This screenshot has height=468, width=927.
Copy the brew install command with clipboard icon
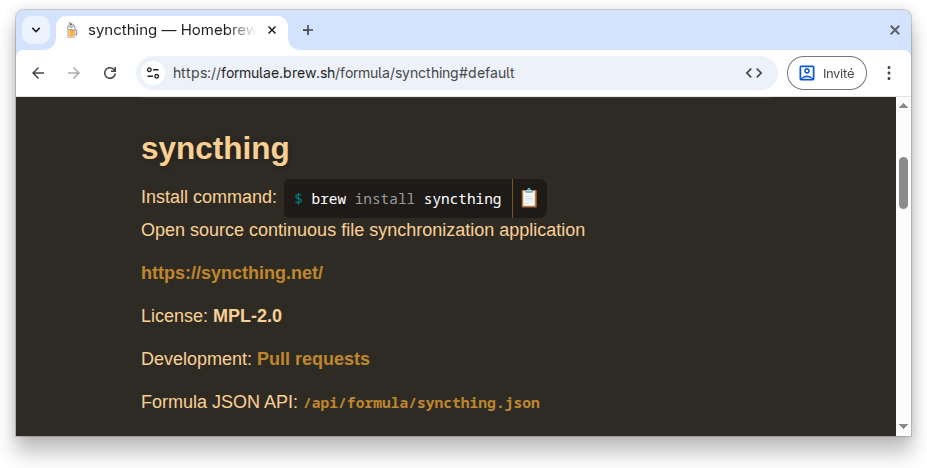coord(529,199)
